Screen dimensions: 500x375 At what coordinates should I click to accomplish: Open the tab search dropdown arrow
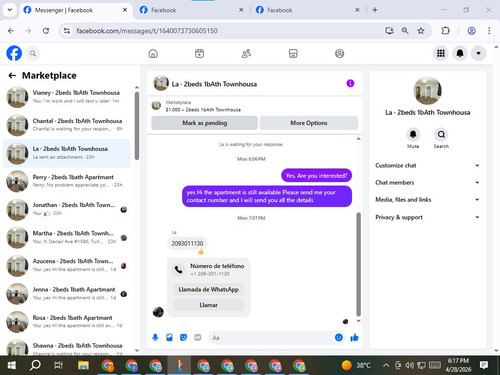point(10,10)
